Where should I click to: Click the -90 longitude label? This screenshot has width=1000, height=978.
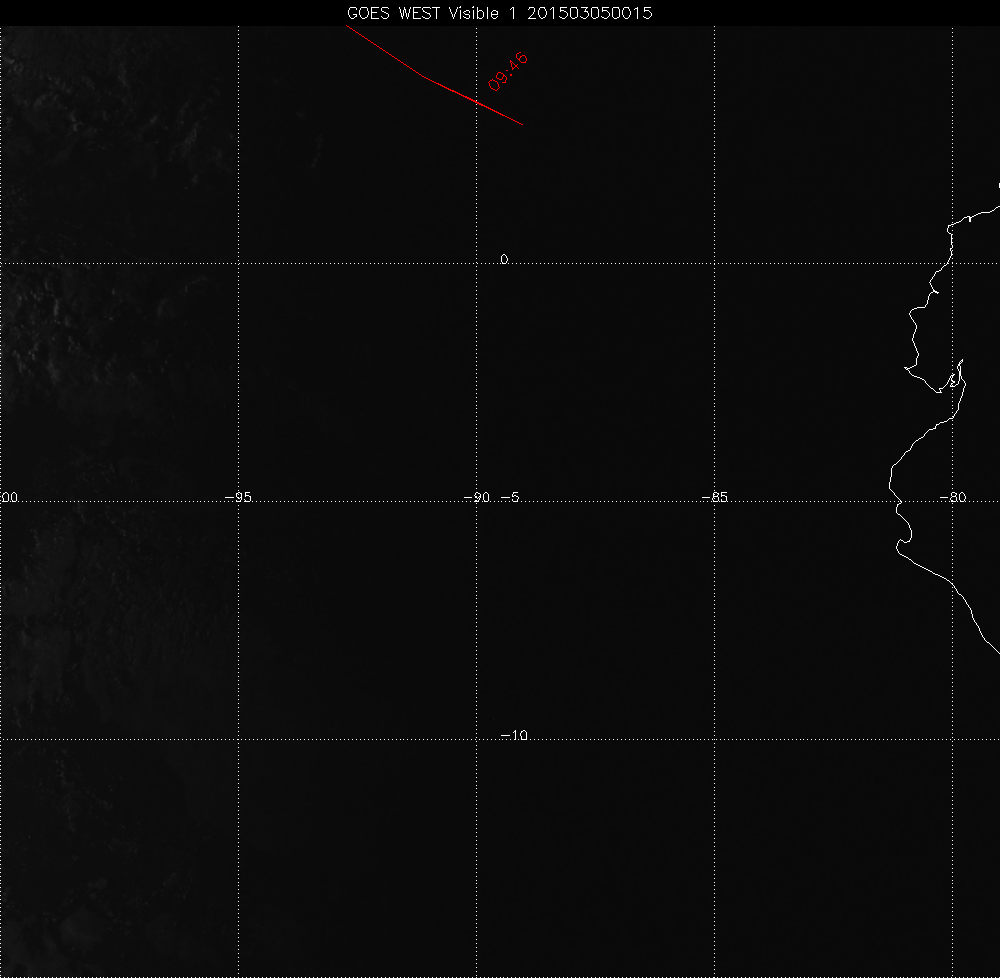click(476, 497)
